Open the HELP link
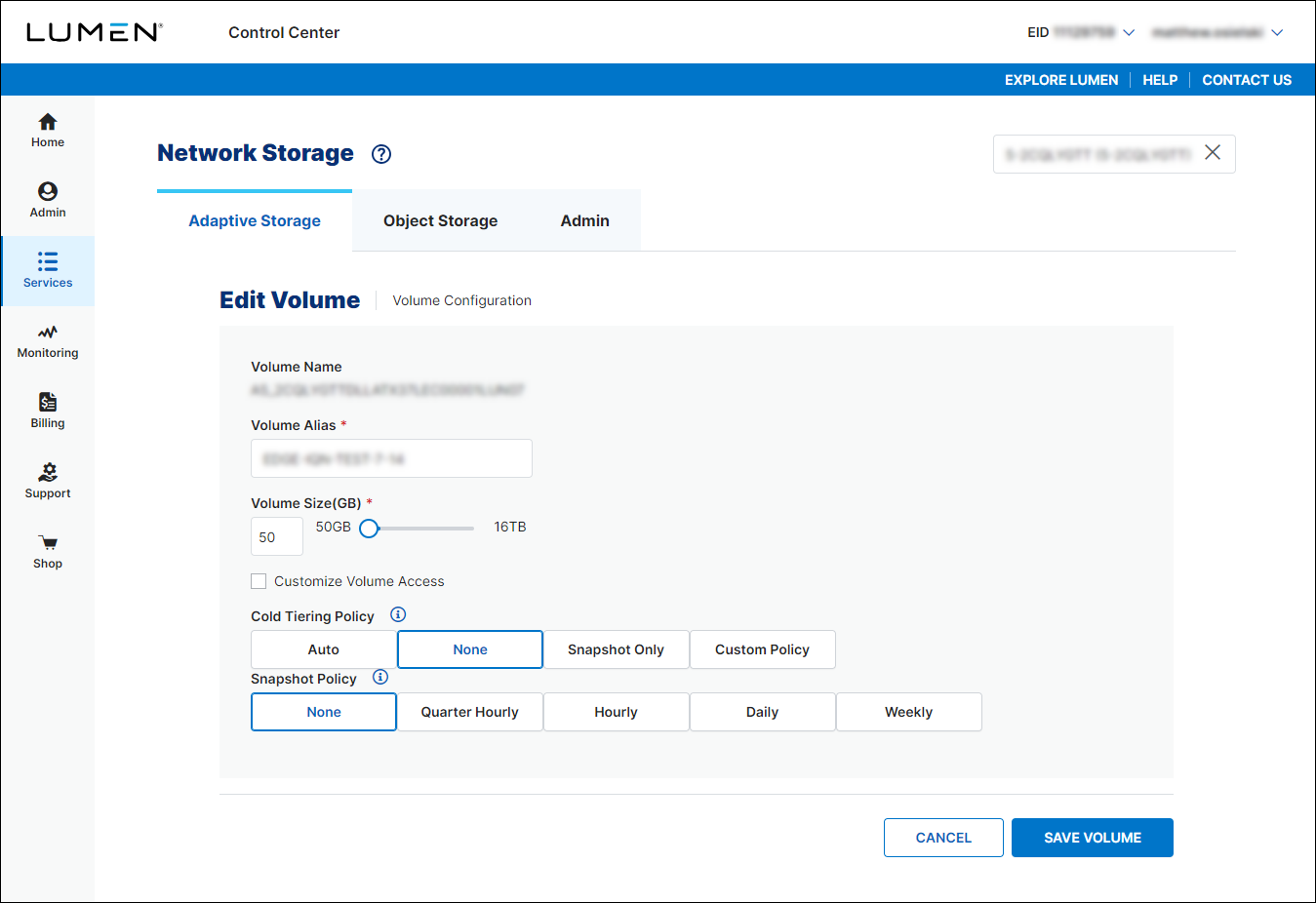 (x=1160, y=80)
